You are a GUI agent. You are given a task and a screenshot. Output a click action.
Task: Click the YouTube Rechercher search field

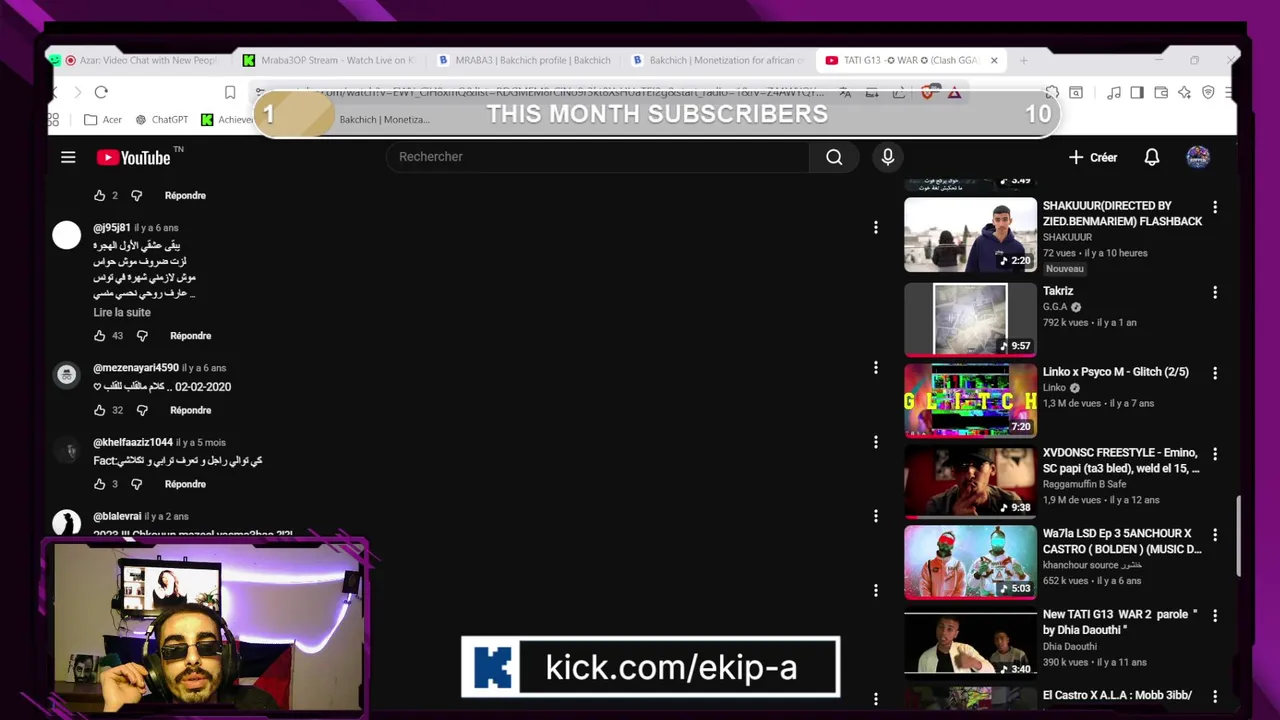pos(598,157)
